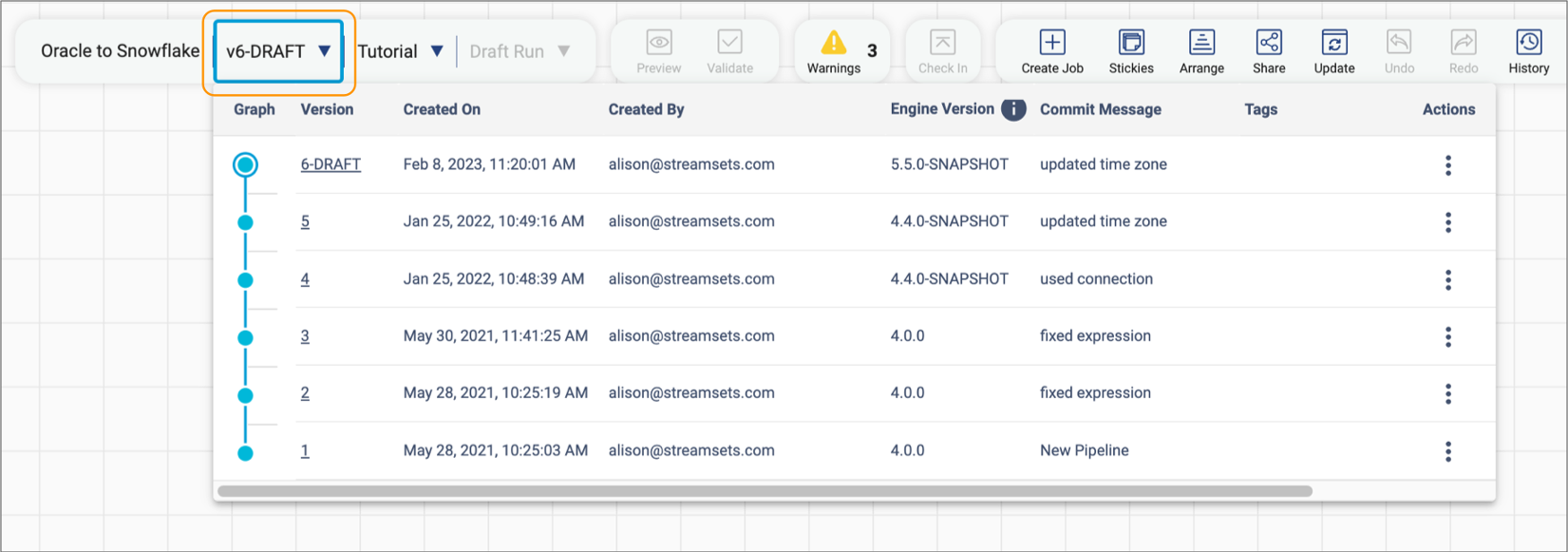Open the History clock icon
This screenshot has width=1568, height=552.
point(1529,42)
